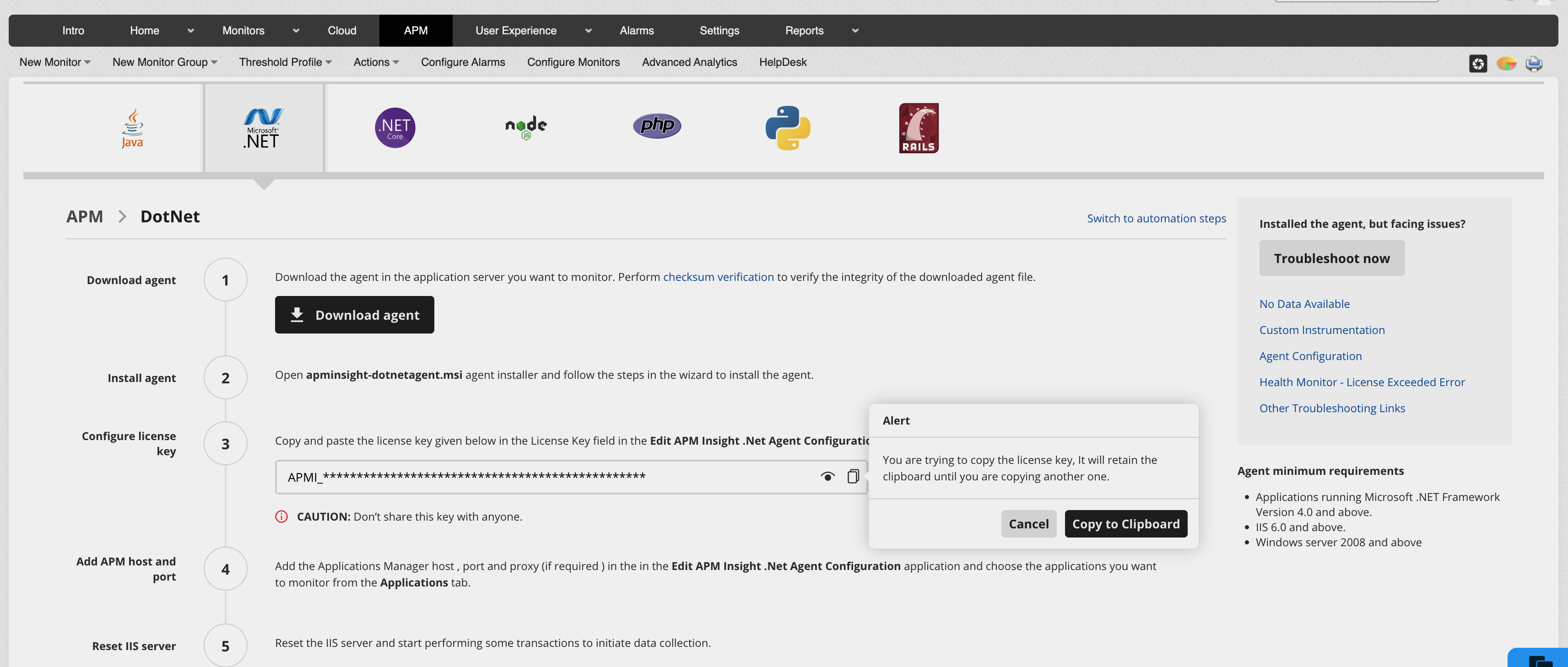Screen dimensions: 1568x667
Task: Click the copy license key icon
Action: pyautogui.click(x=853, y=476)
